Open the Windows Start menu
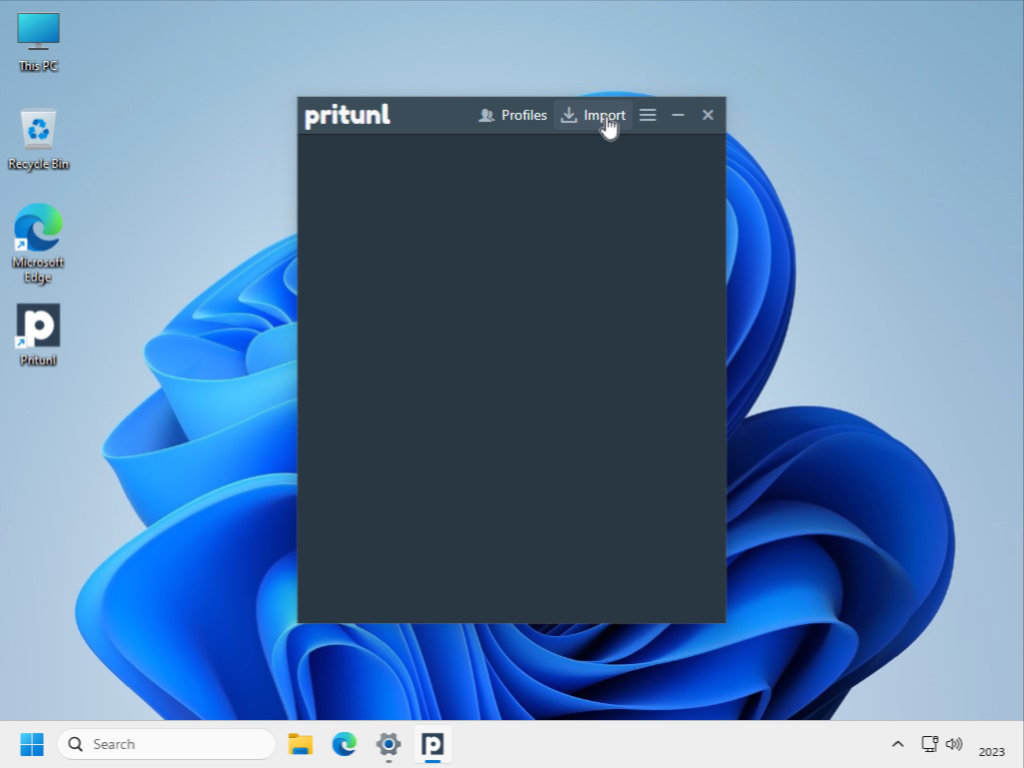This screenshot has height=768, width=1024. (31, 744)
